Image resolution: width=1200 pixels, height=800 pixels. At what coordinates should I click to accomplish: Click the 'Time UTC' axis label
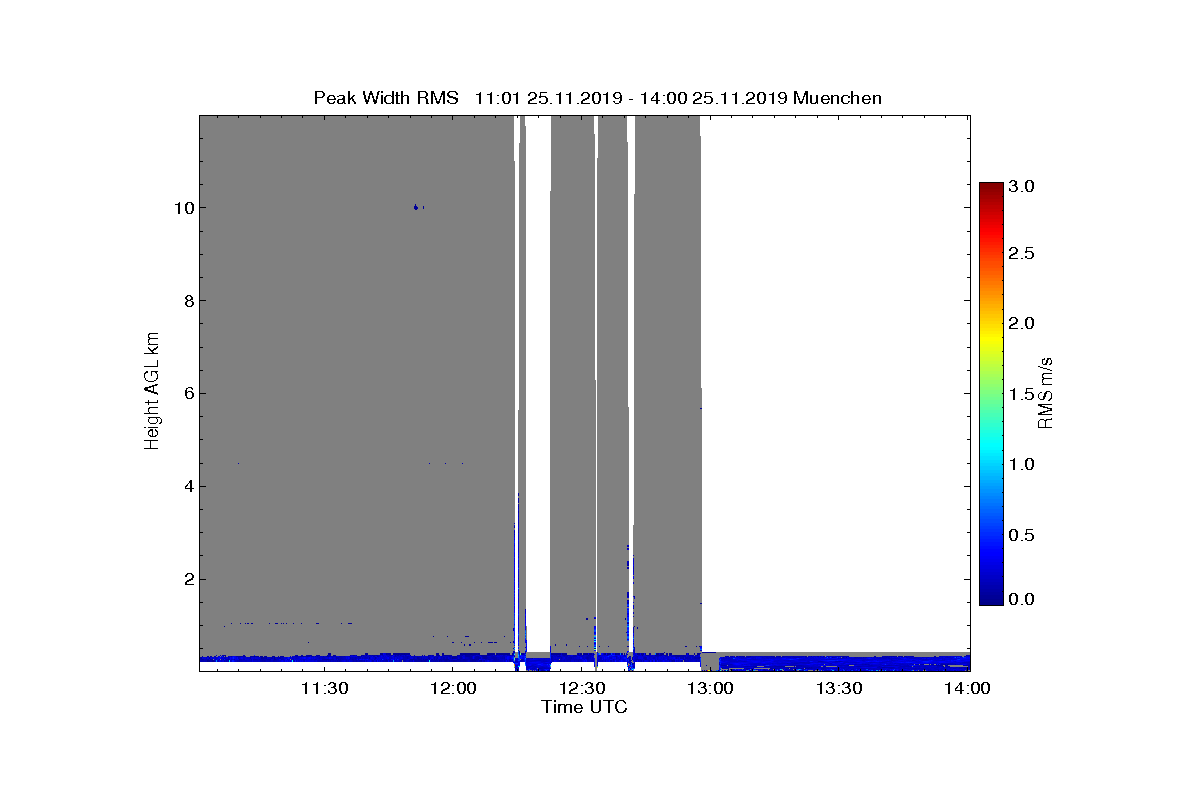585,707
